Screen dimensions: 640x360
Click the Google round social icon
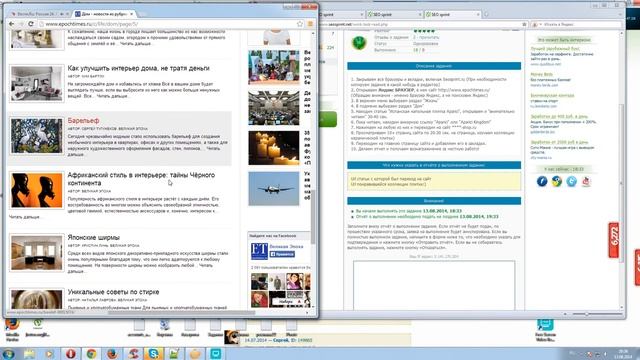(556, 181)
